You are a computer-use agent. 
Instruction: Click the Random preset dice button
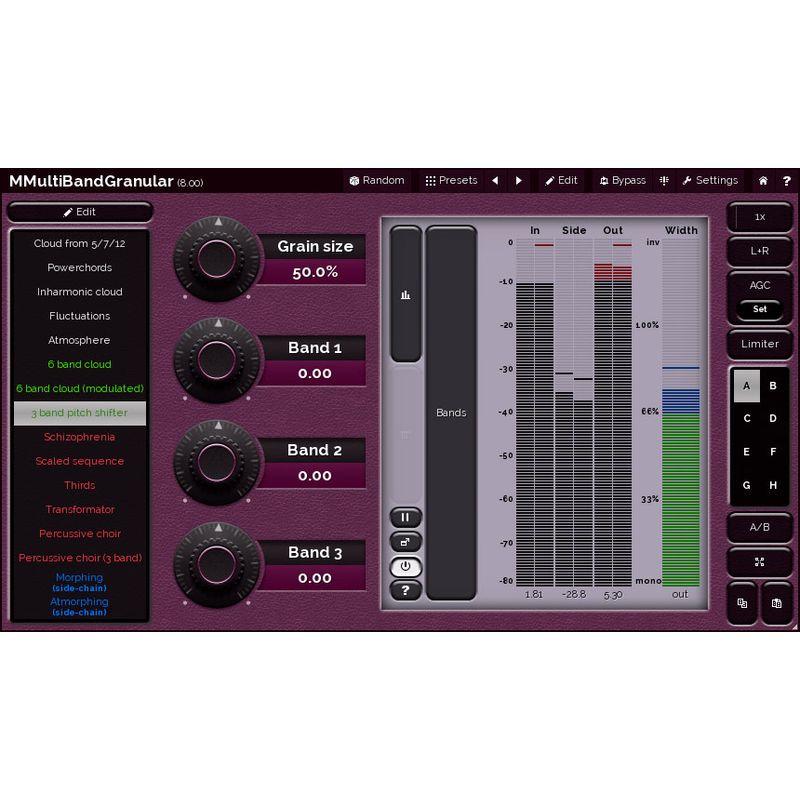pyautogui.click(x=377, y=181)
